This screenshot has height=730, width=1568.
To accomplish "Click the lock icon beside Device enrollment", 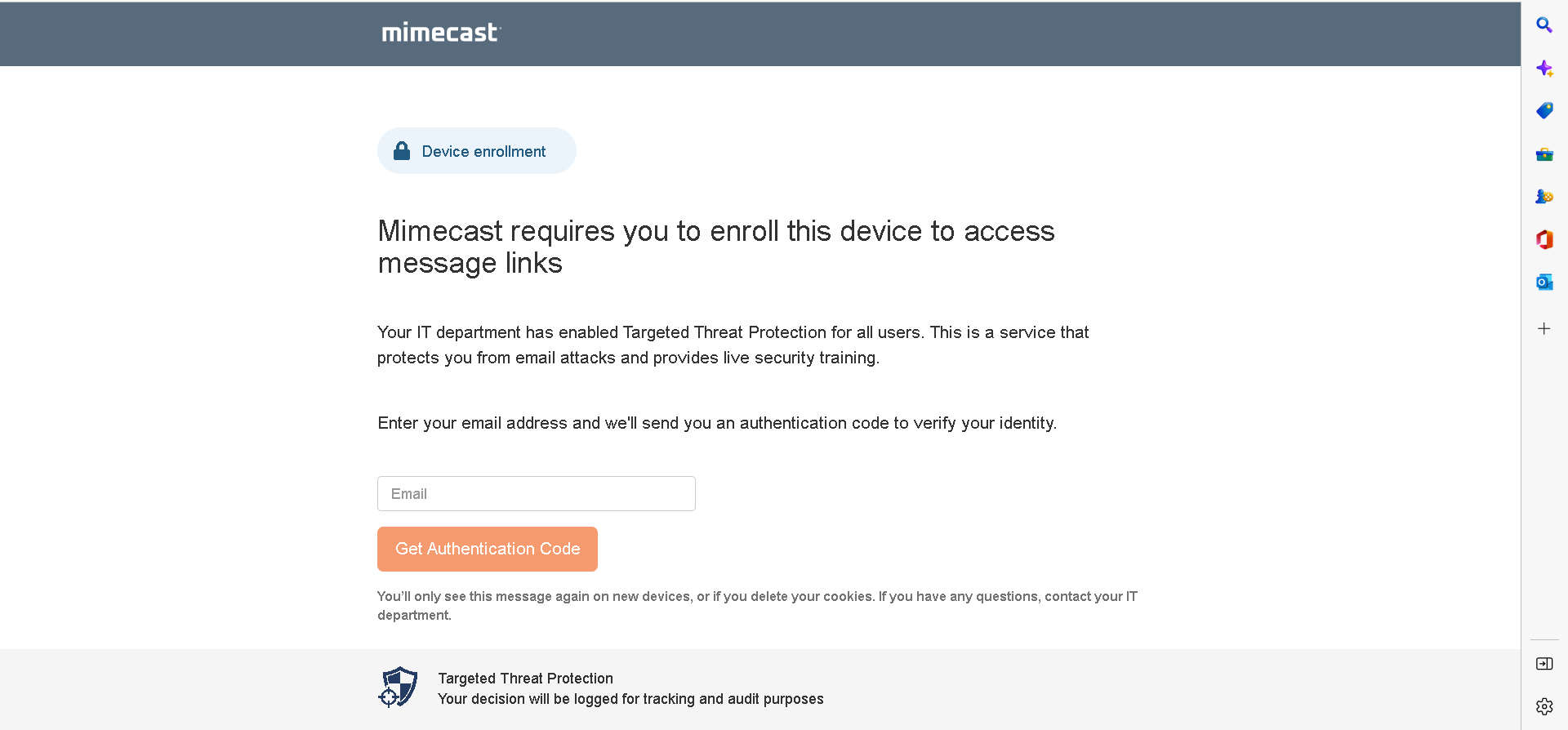I will pos(402,151).
